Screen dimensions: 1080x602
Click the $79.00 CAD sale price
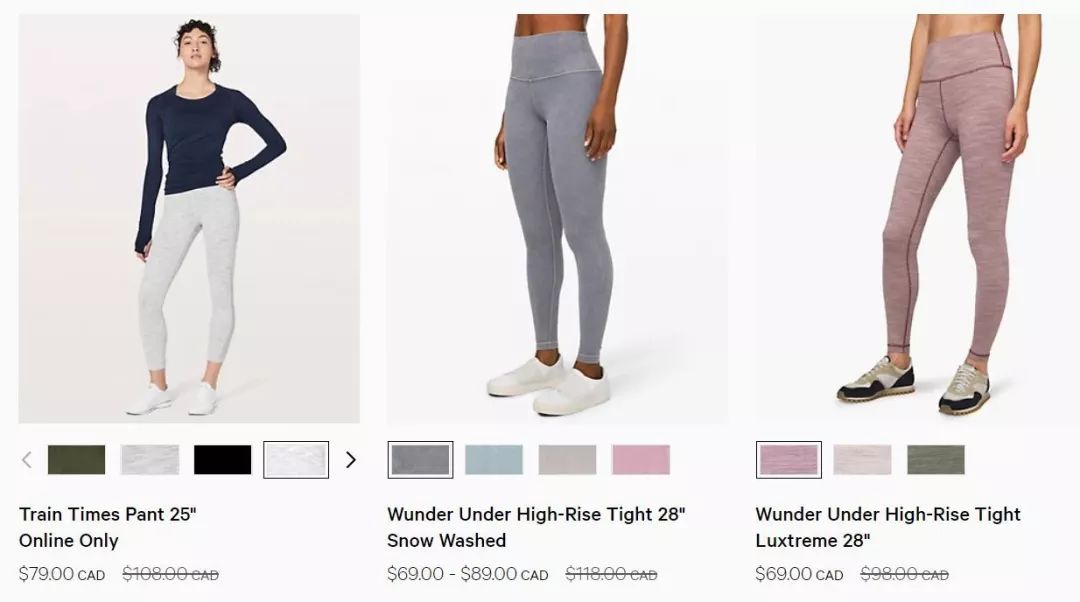coord(62,574)
